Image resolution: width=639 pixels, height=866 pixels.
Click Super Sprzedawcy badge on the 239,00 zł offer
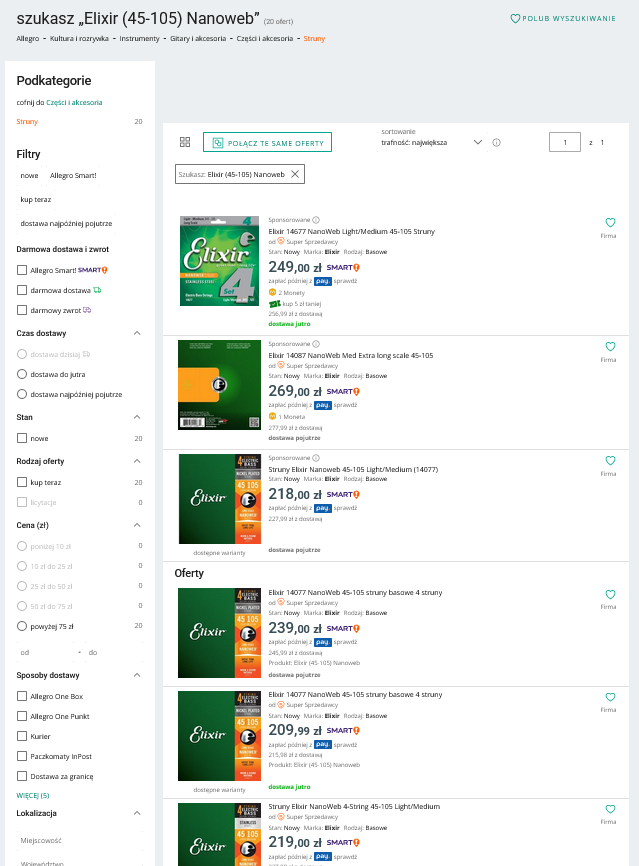coord(281,603)
